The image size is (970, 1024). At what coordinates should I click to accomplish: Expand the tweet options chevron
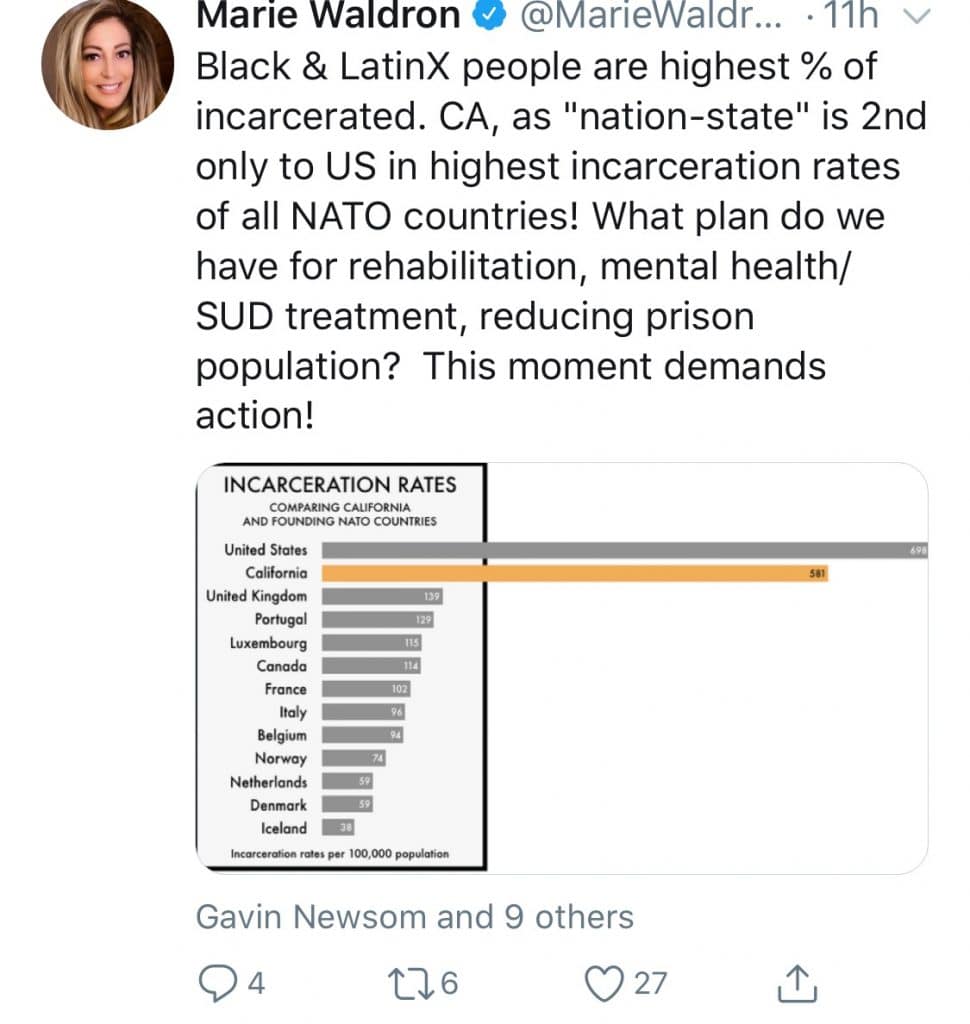click(x=916, y=16)
